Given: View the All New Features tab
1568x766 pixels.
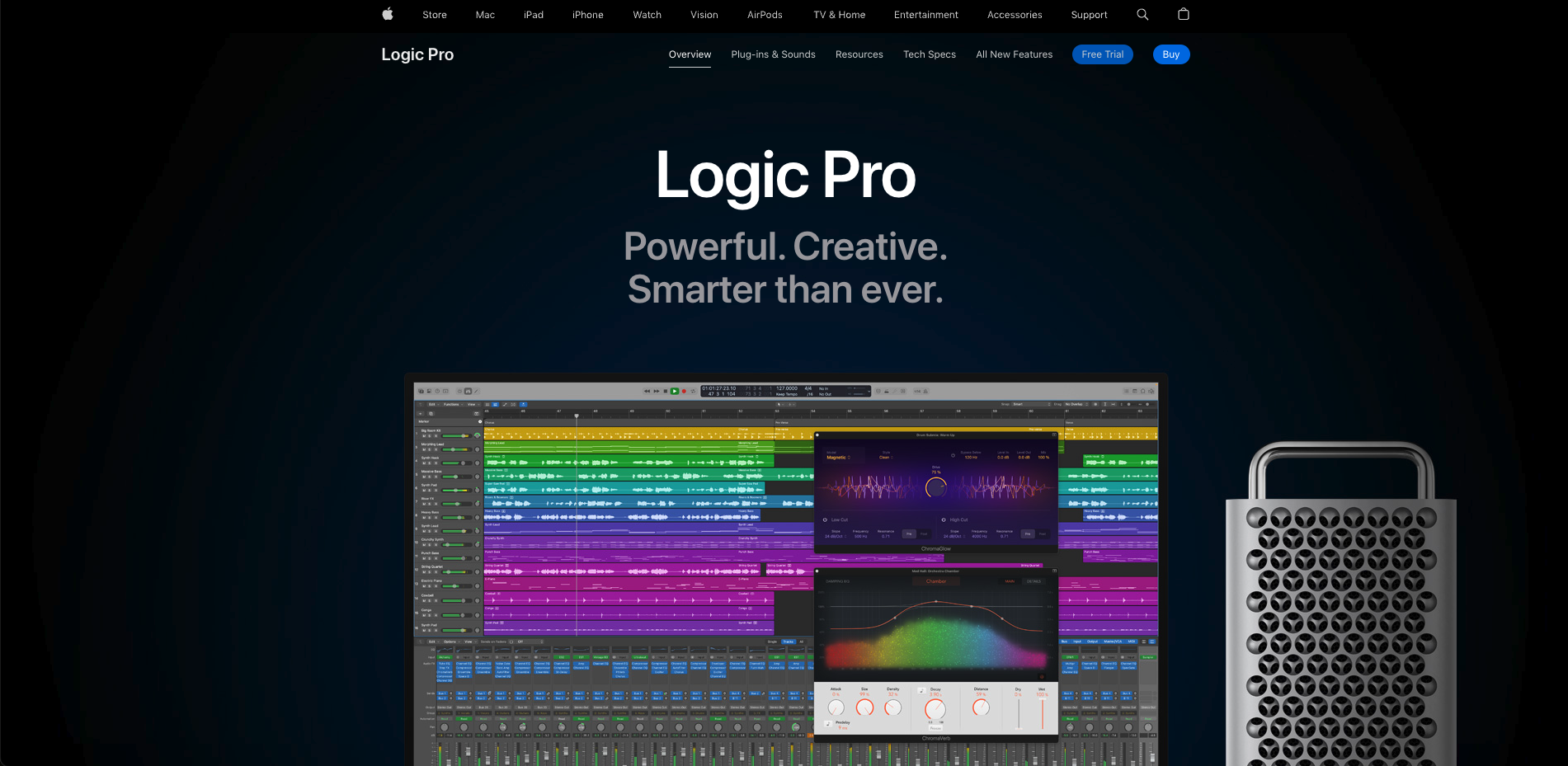Looking at the screenshot, I should pyautogui.click(x=1015, y=54).
